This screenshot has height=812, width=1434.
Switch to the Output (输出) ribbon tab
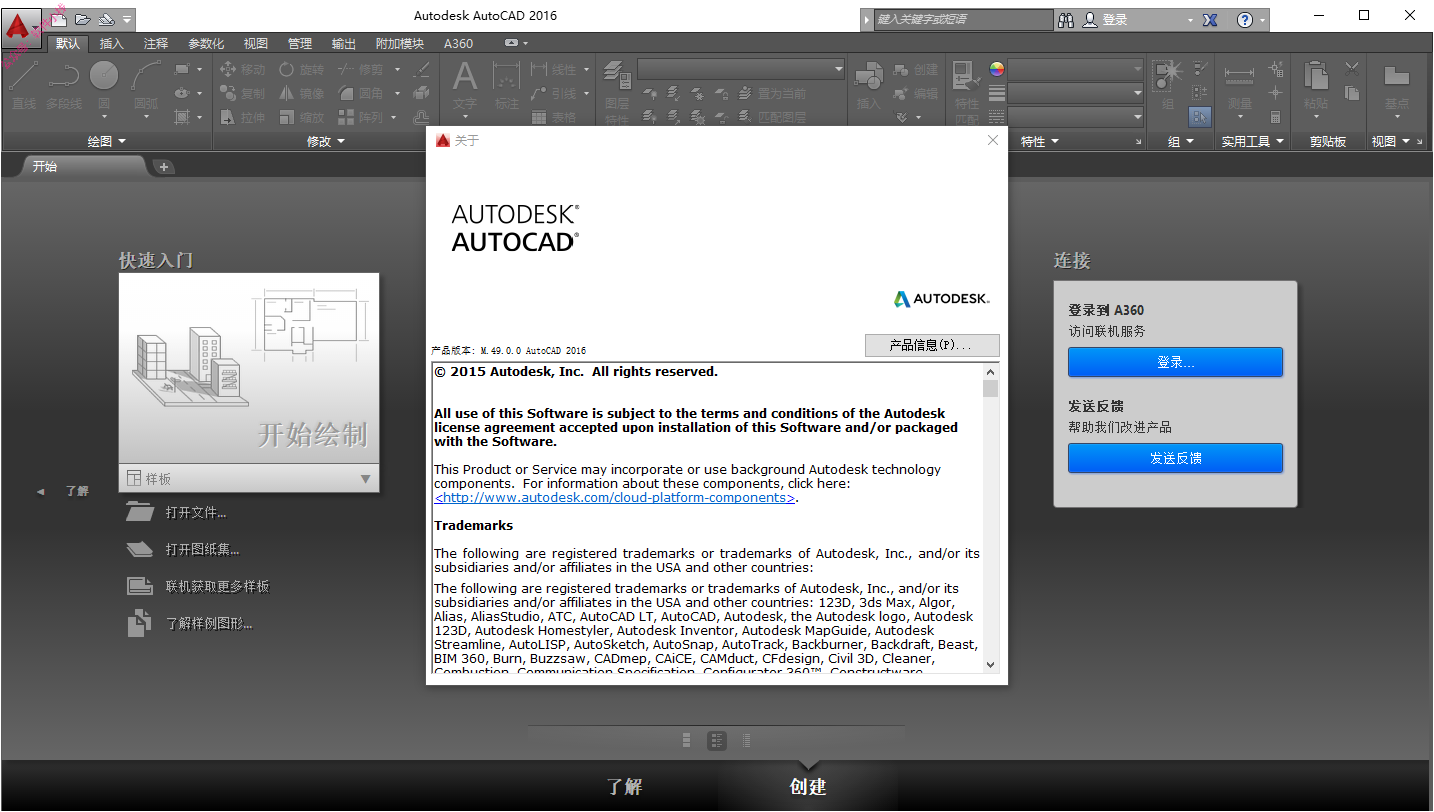click(x=344, y=44)
